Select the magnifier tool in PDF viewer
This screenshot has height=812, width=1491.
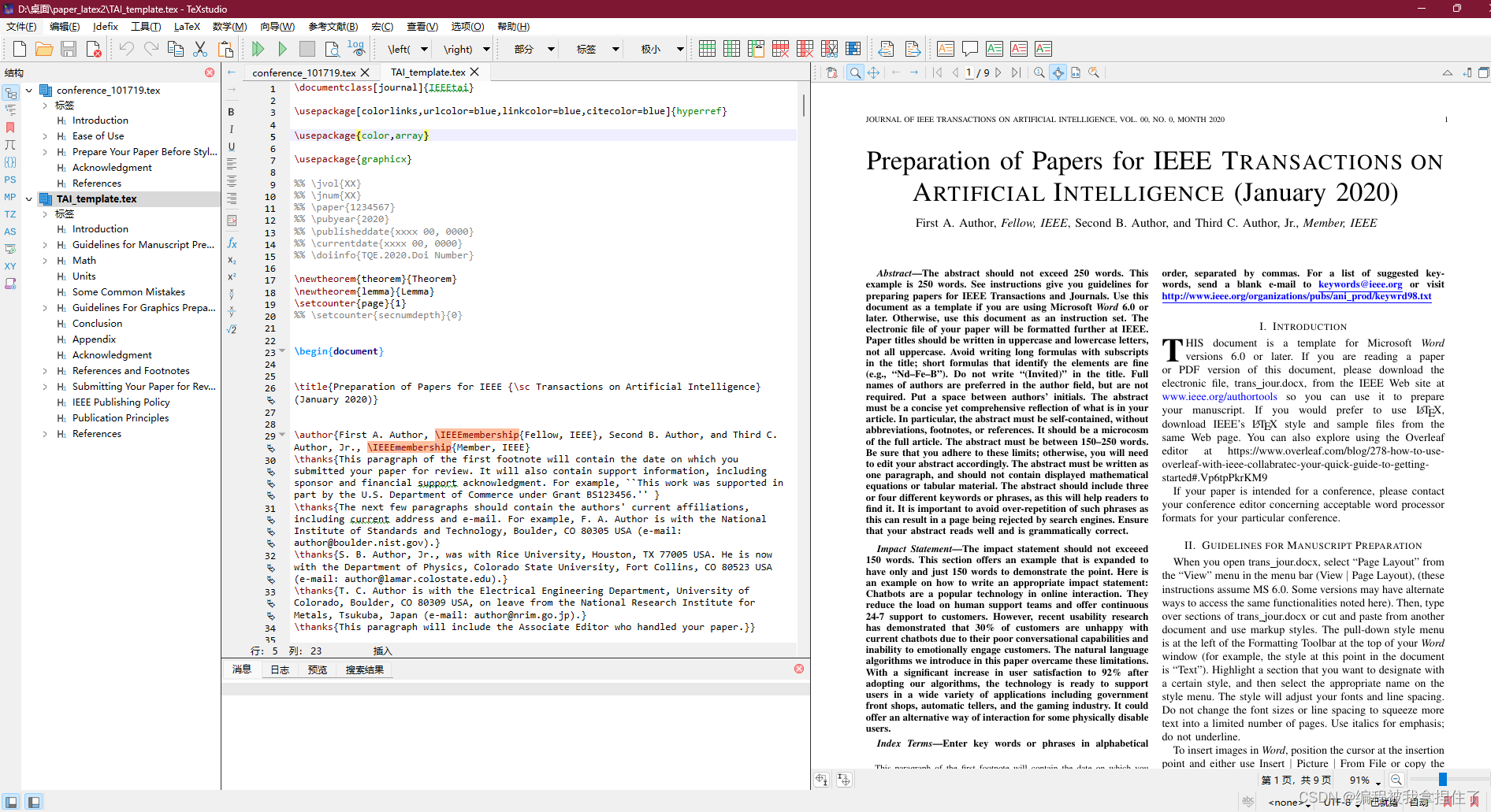click(x=855, y=72)
